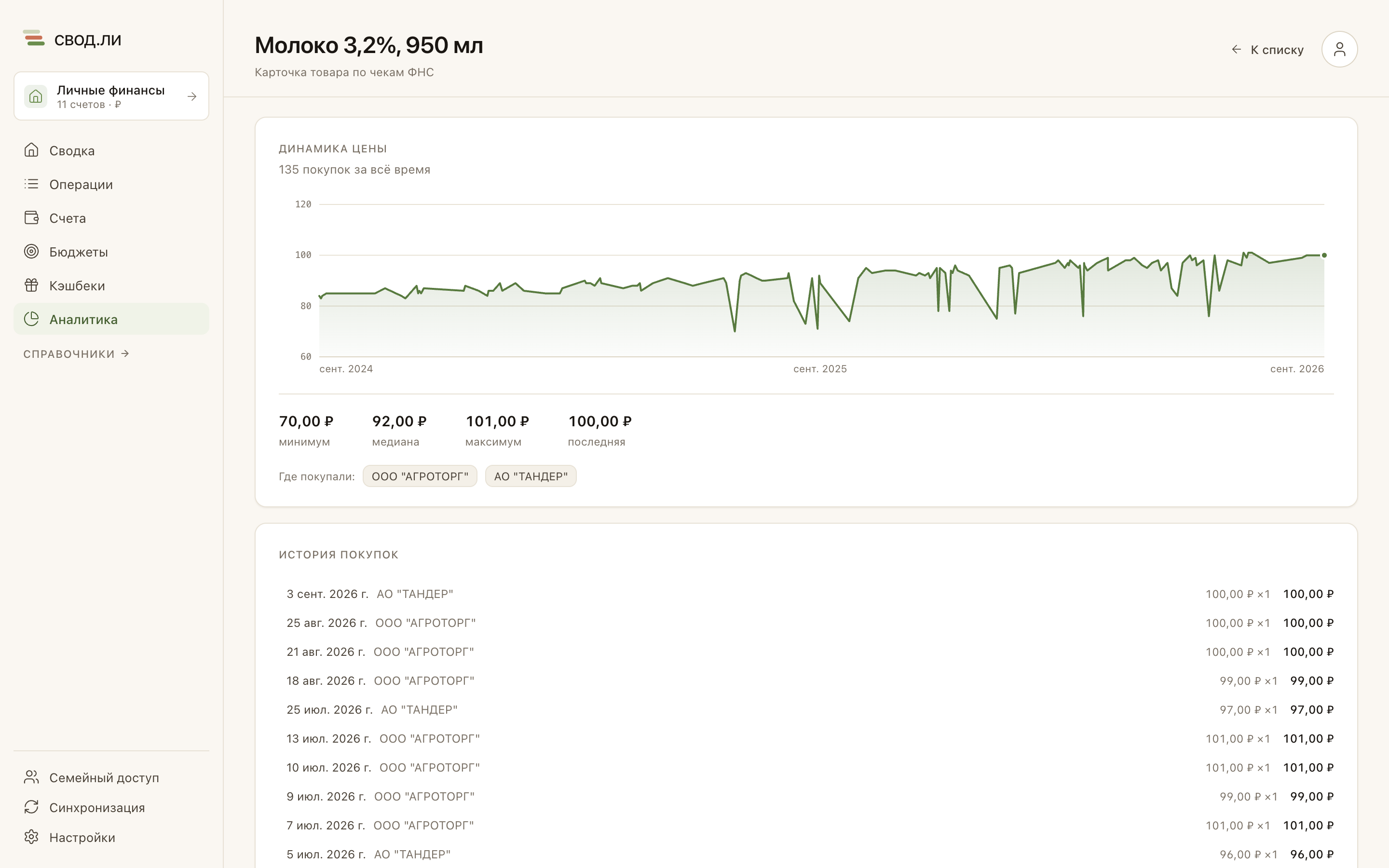
Task: Go to the Сводка menu item
Action: [x=111, y=150]
